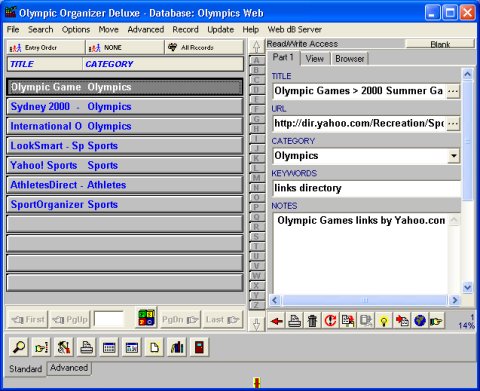Open the Record menu
The height and width of the screenshot is (391, 480).
185,29
